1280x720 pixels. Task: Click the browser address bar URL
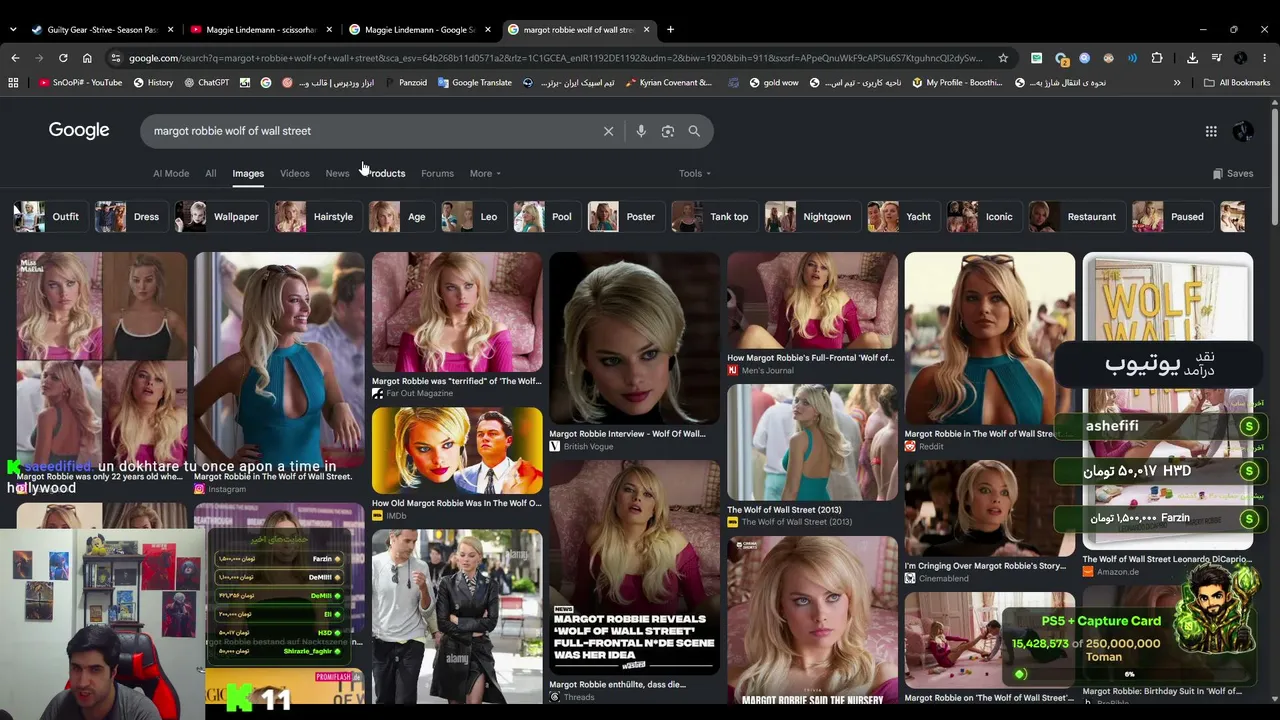[x=555, y=58]
